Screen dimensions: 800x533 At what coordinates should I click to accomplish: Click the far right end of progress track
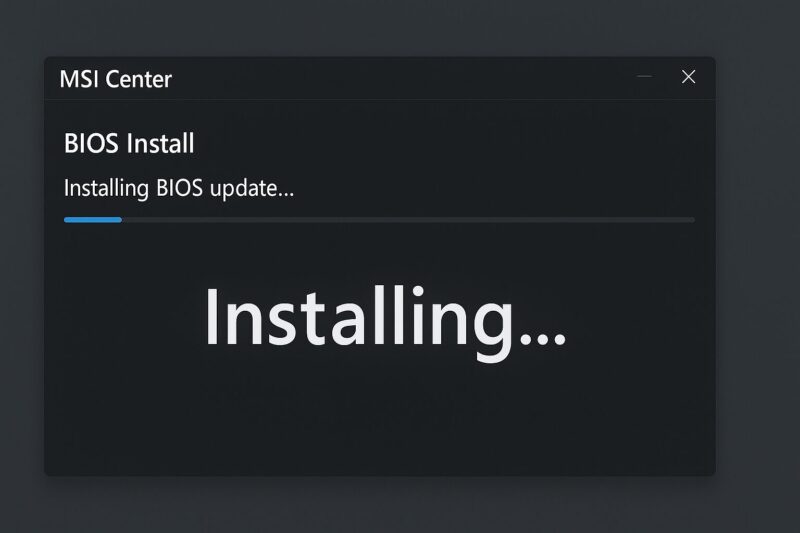click(x=691, y=220)
